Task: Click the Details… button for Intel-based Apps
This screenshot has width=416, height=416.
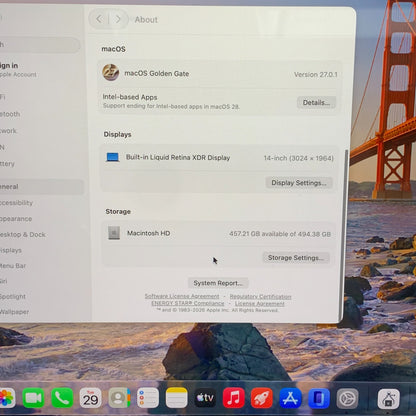Action: [x=316, y=103]
